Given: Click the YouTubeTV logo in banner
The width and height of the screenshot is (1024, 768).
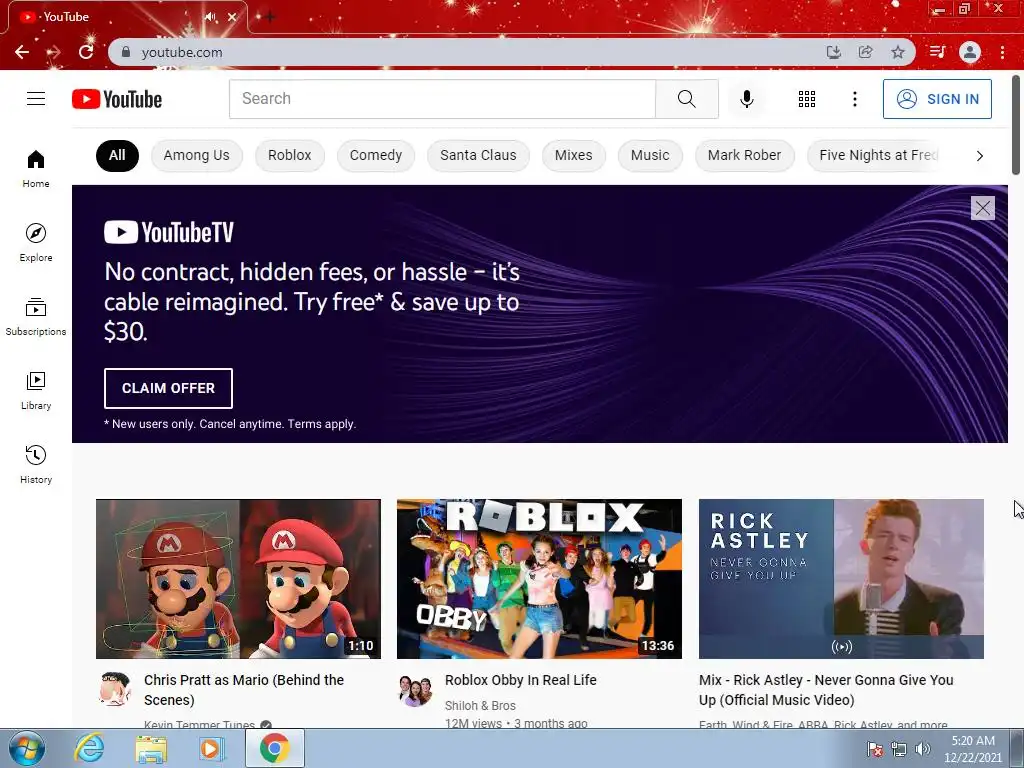Looking at the screenshot, I should [x=168, y=232].
